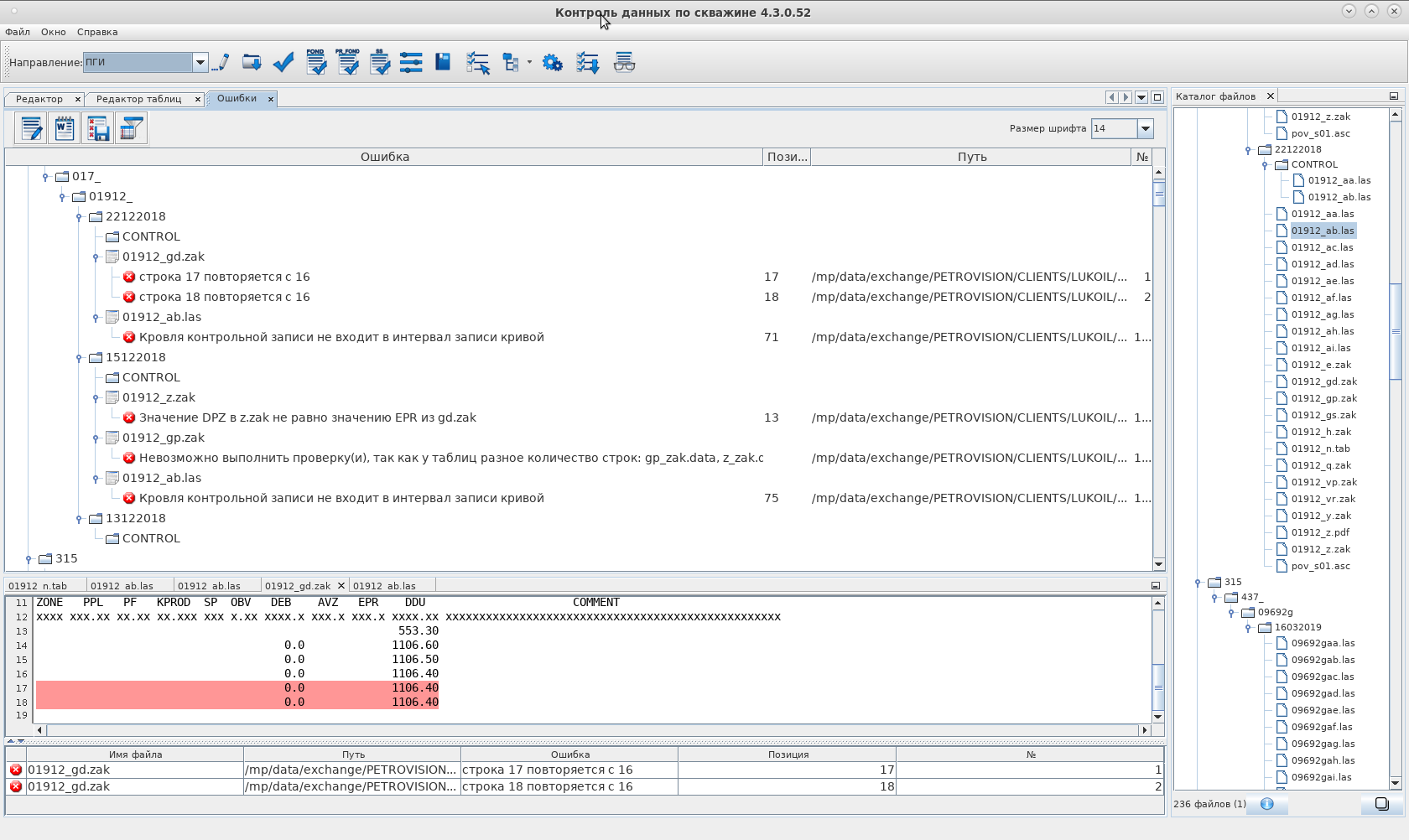
Task: Click the Word export icon in Ошибки tab
Action: point(65,128)
